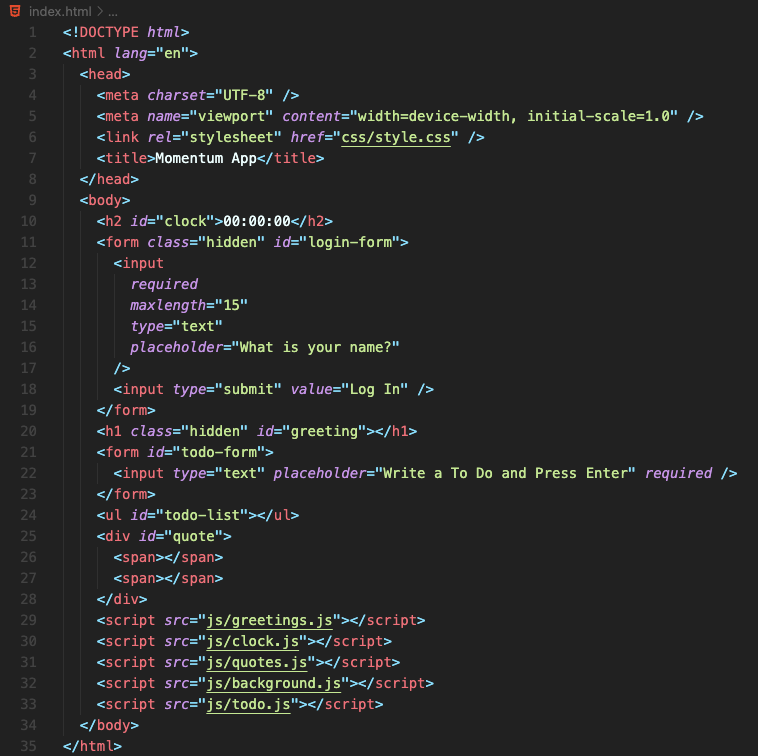Click the "clock" id value
This screenshot has height=756, width=758.
coord(185,221)
